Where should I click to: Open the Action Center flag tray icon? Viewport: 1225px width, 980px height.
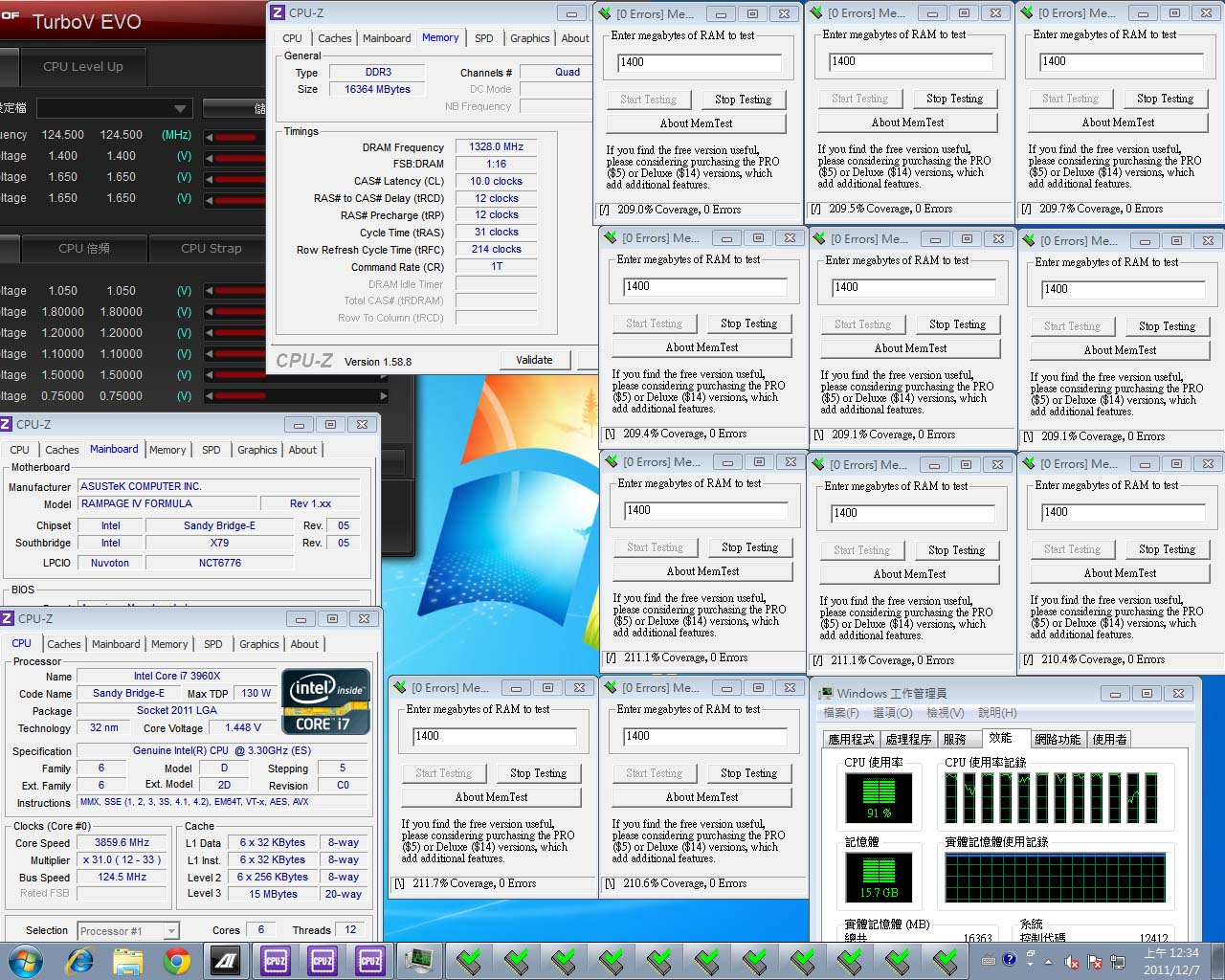tap(1094, 961)
